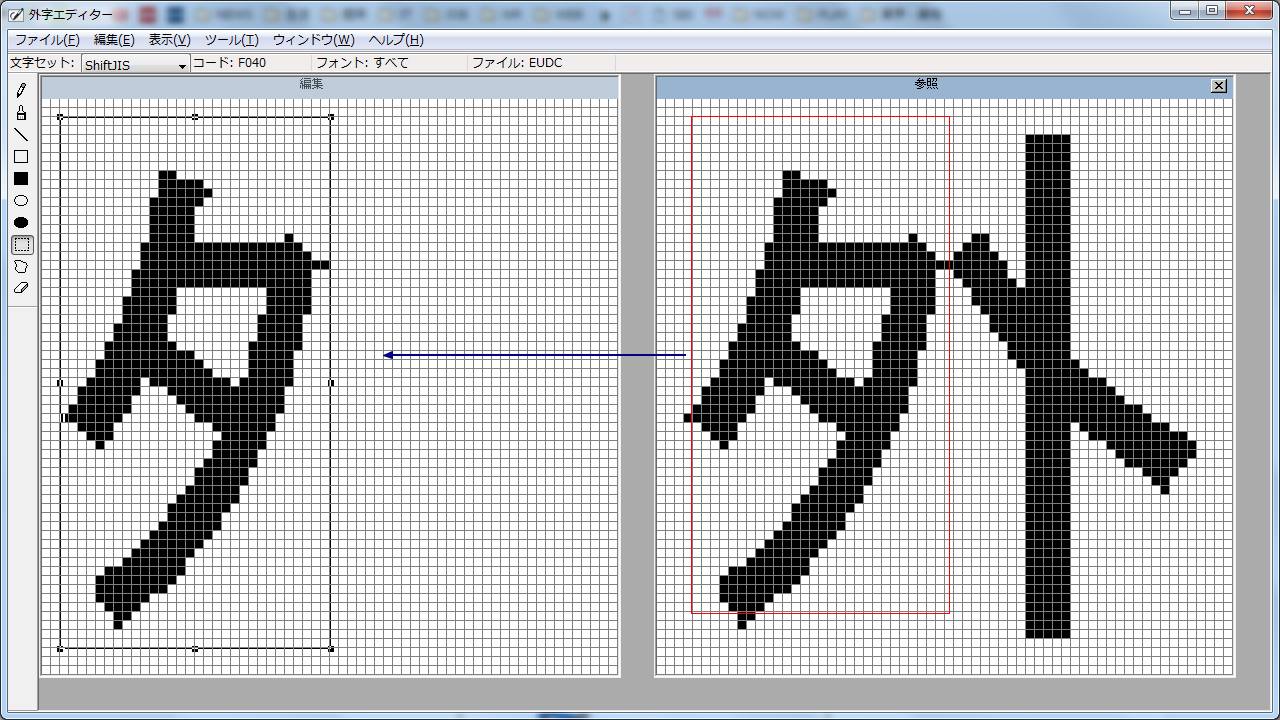1280x720 pixels.
Task: Activate the Rectangular Selection tool
Action: pos(21,244)
